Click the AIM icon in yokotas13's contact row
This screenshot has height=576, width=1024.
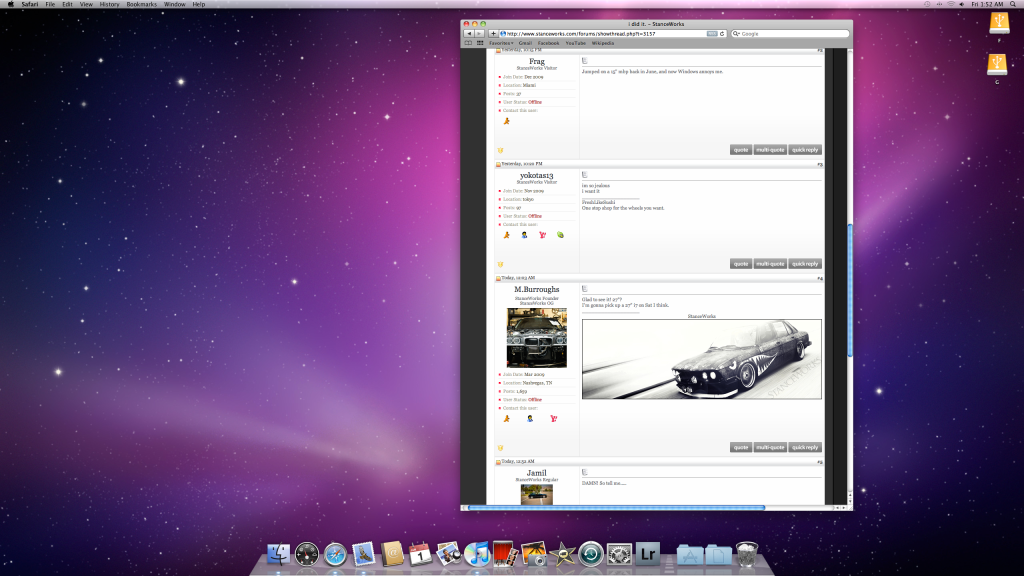506,235
